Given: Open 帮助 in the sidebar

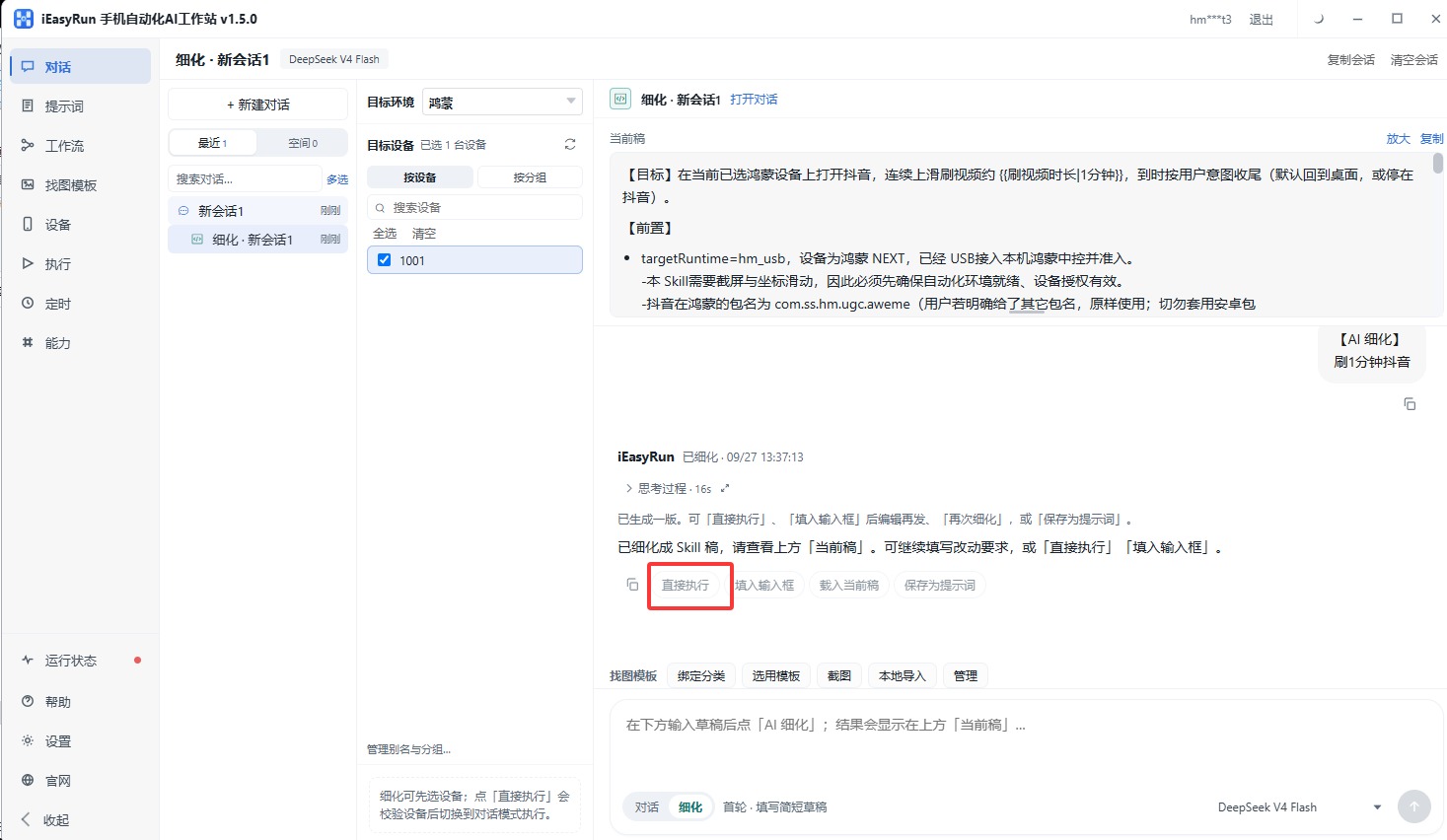Looking at the screenshot, I should 81,702.
